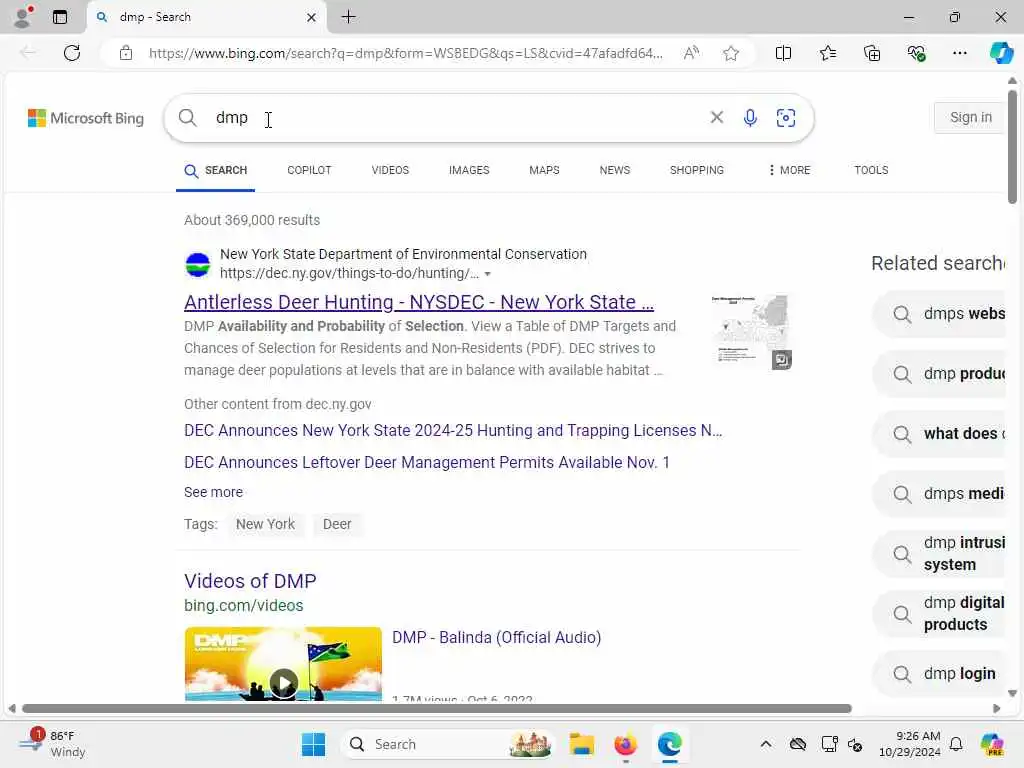Refresh the page with the reload icon
Image resolution: width=1024 pixels, height=768 pixels.
[x=72, y=53]
